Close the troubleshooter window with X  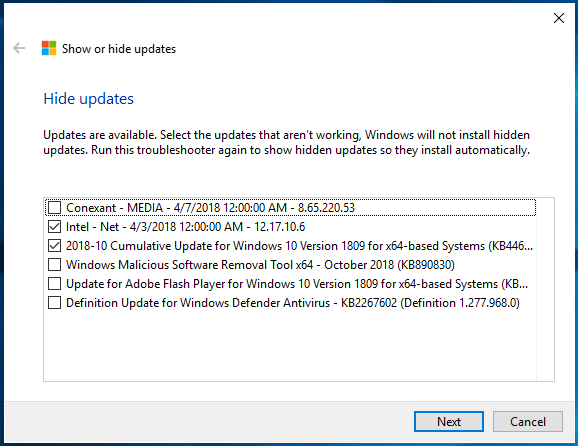[x=559, y=18]
